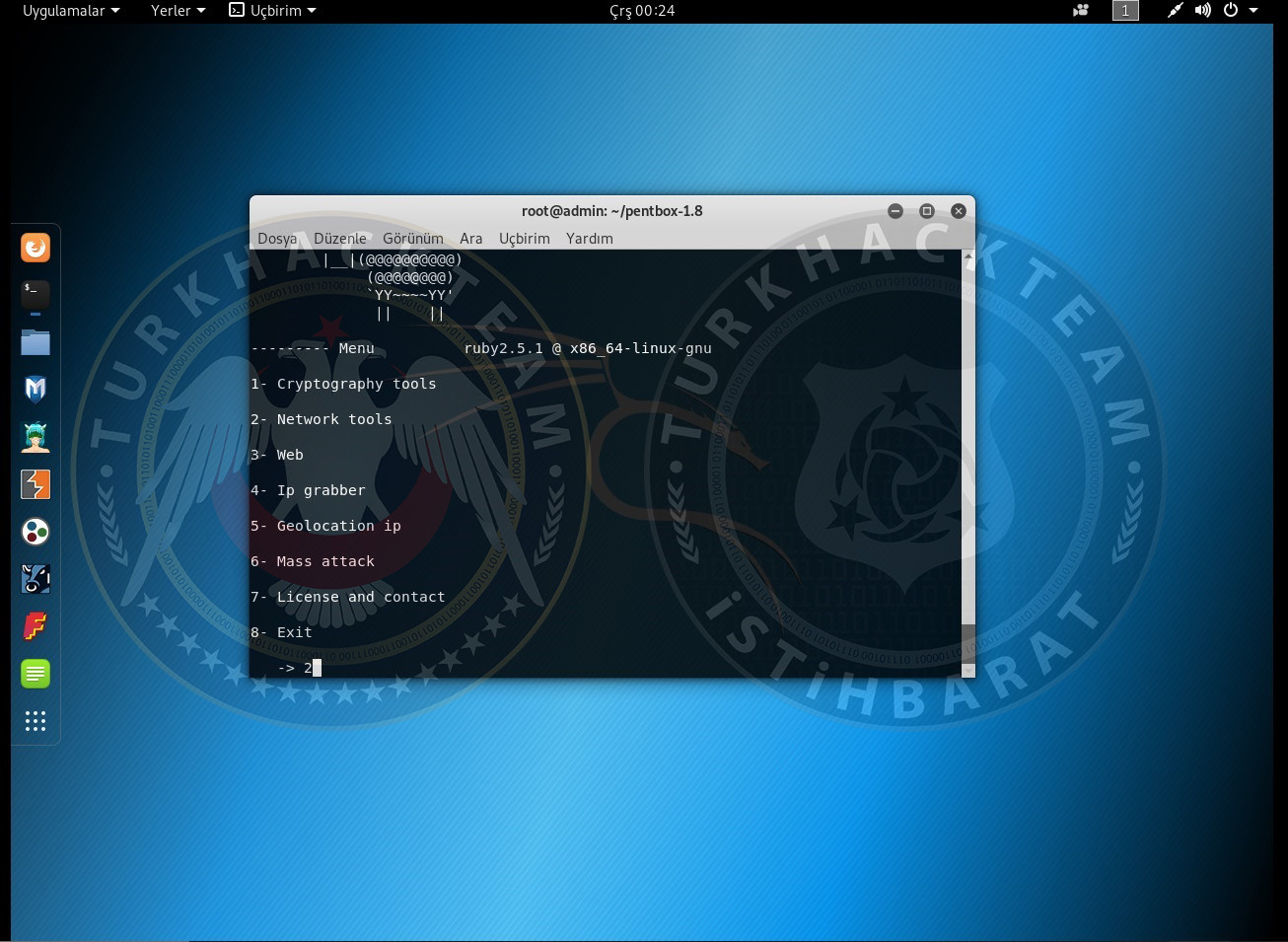This screenshot has height=942, width=1288.
Task: Open the Terminal icon in the dock
Action: 36,294
